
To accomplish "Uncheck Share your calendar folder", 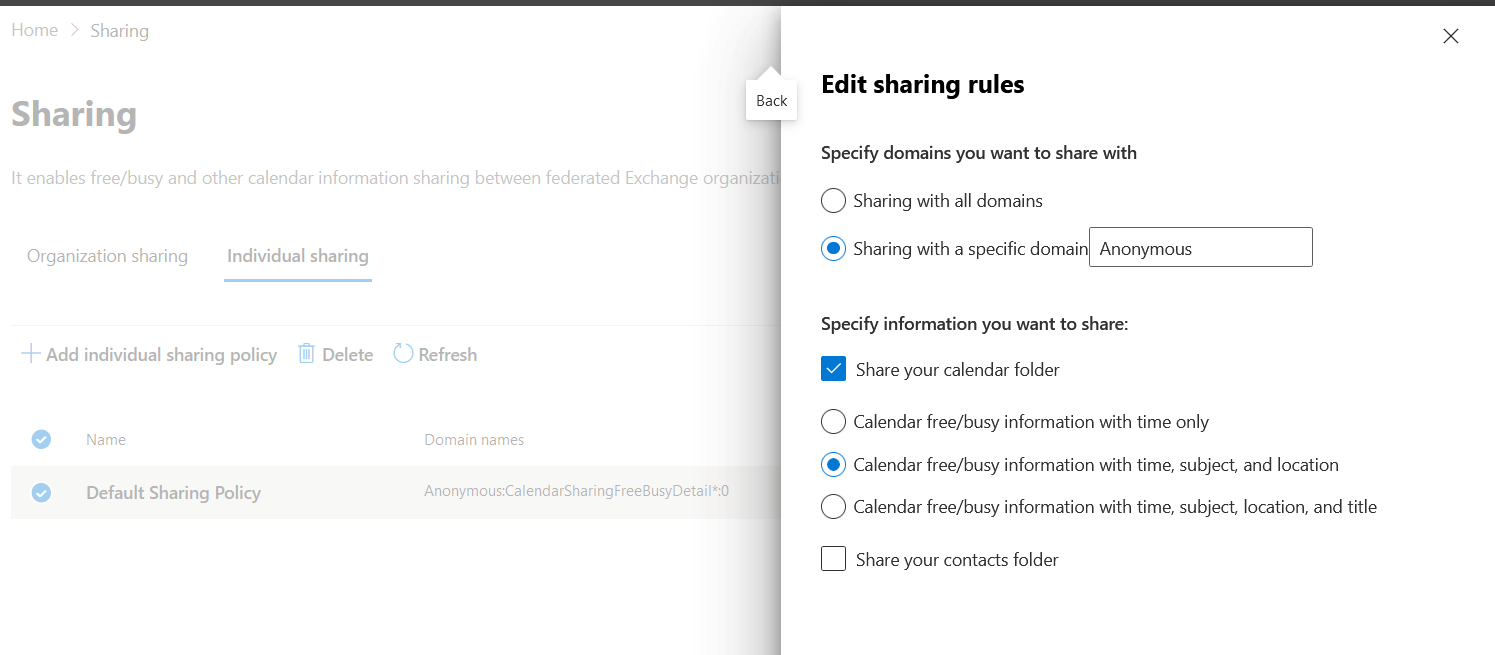I will [834, 370].
